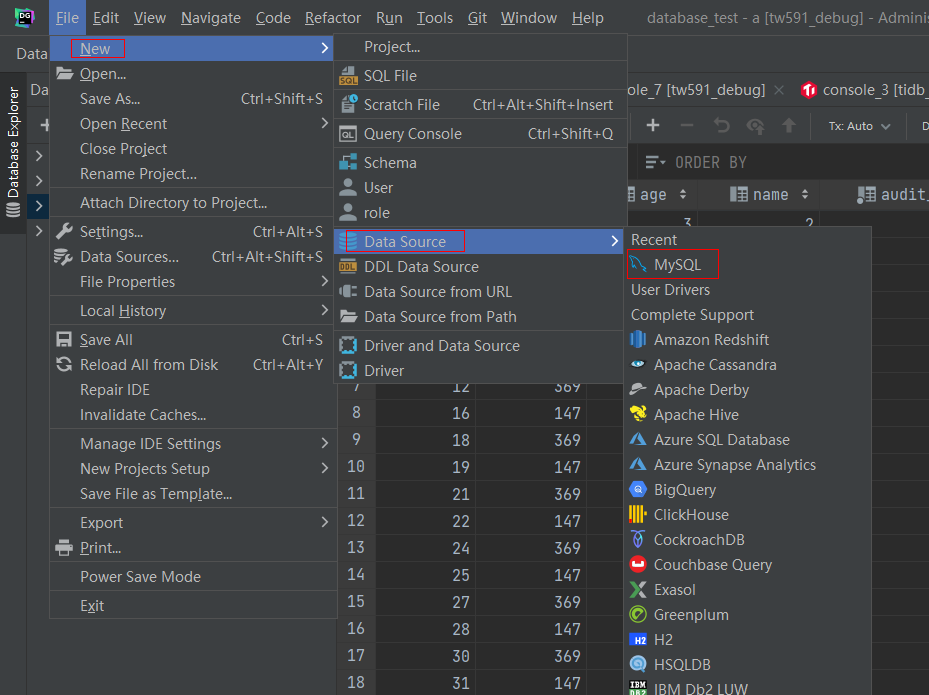Open the Refactor menu
The height and width of the screenshot is (695, 929).
[333, 18]
